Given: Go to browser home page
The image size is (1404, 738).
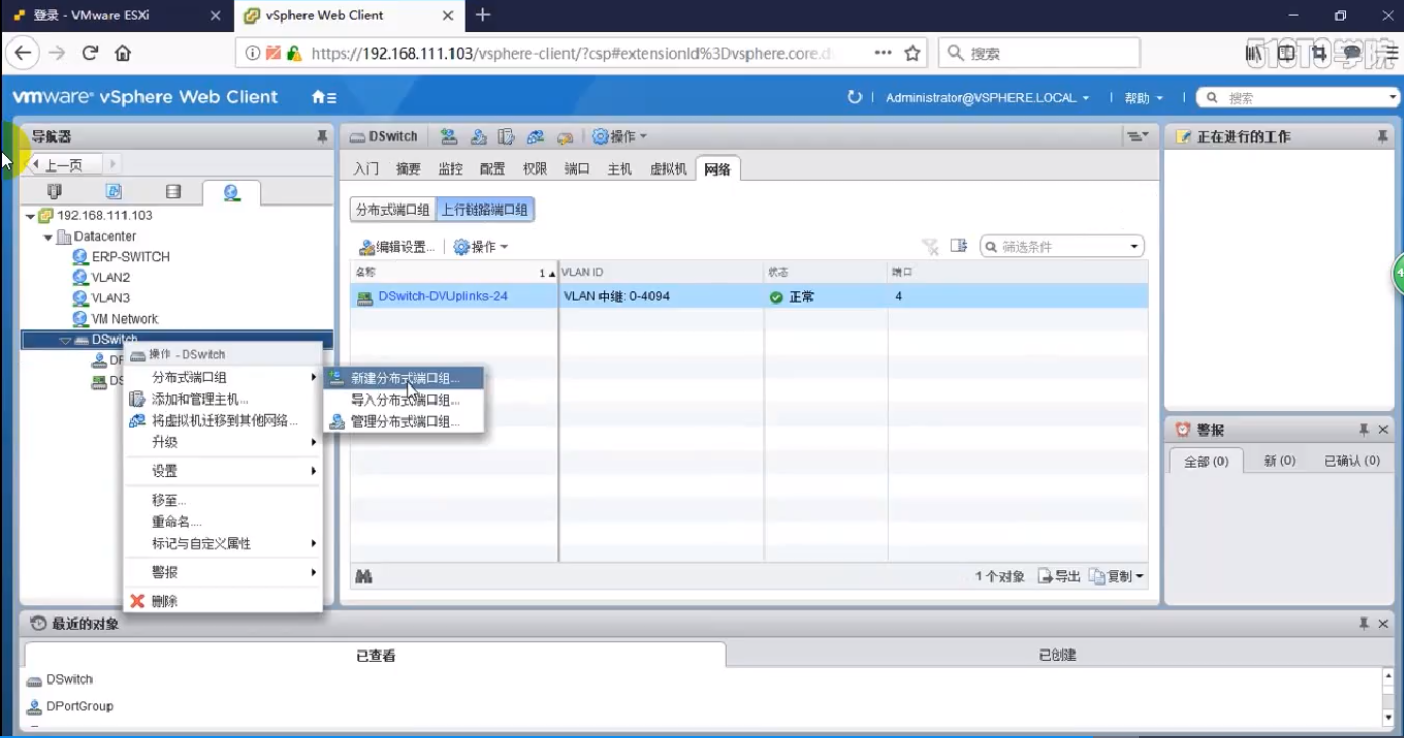Looking at the screenshot, I should click(122, 53).
